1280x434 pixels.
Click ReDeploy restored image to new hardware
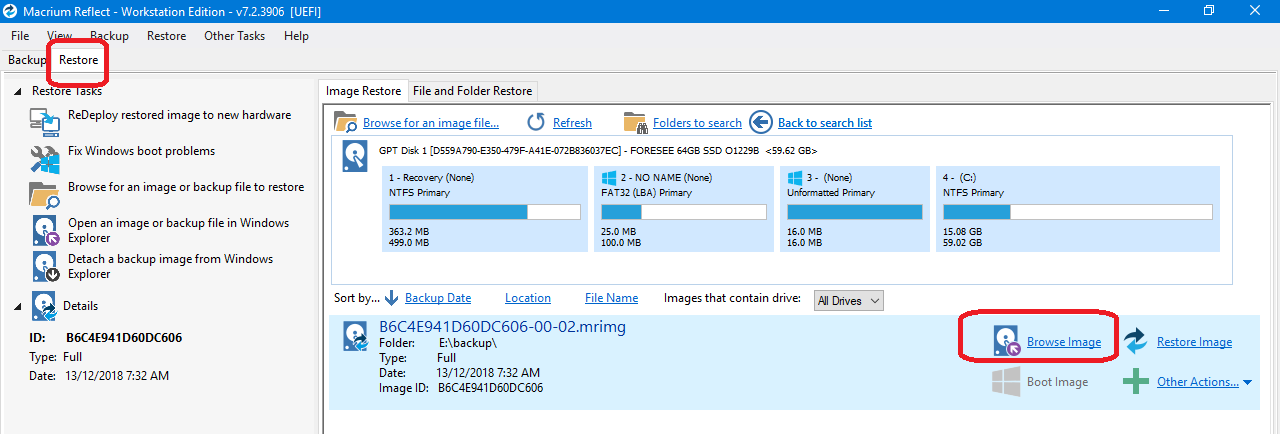click(180, 115)
